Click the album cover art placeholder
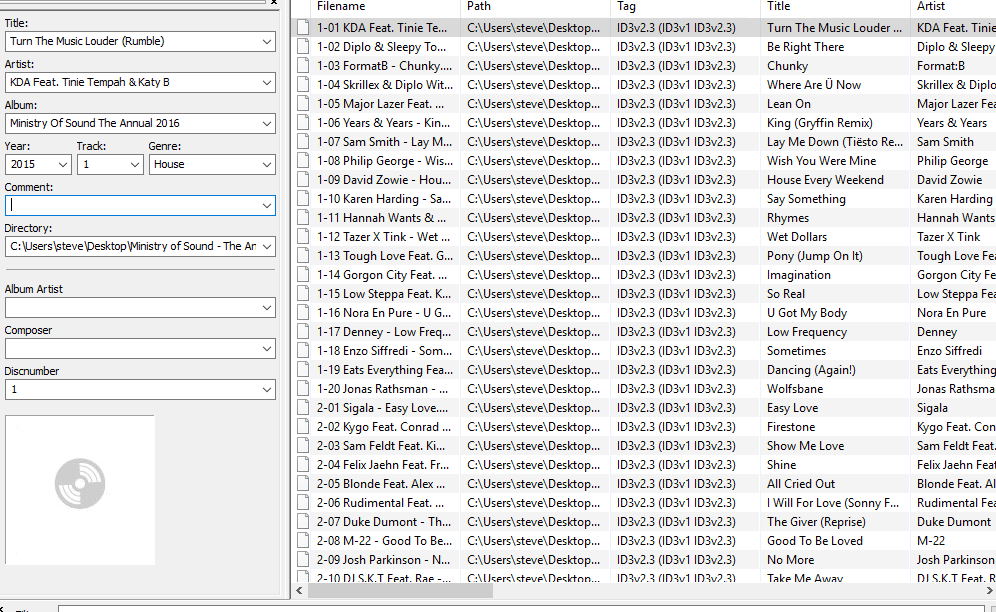Viewport: 996px width, 612px height. pos(80,490)
